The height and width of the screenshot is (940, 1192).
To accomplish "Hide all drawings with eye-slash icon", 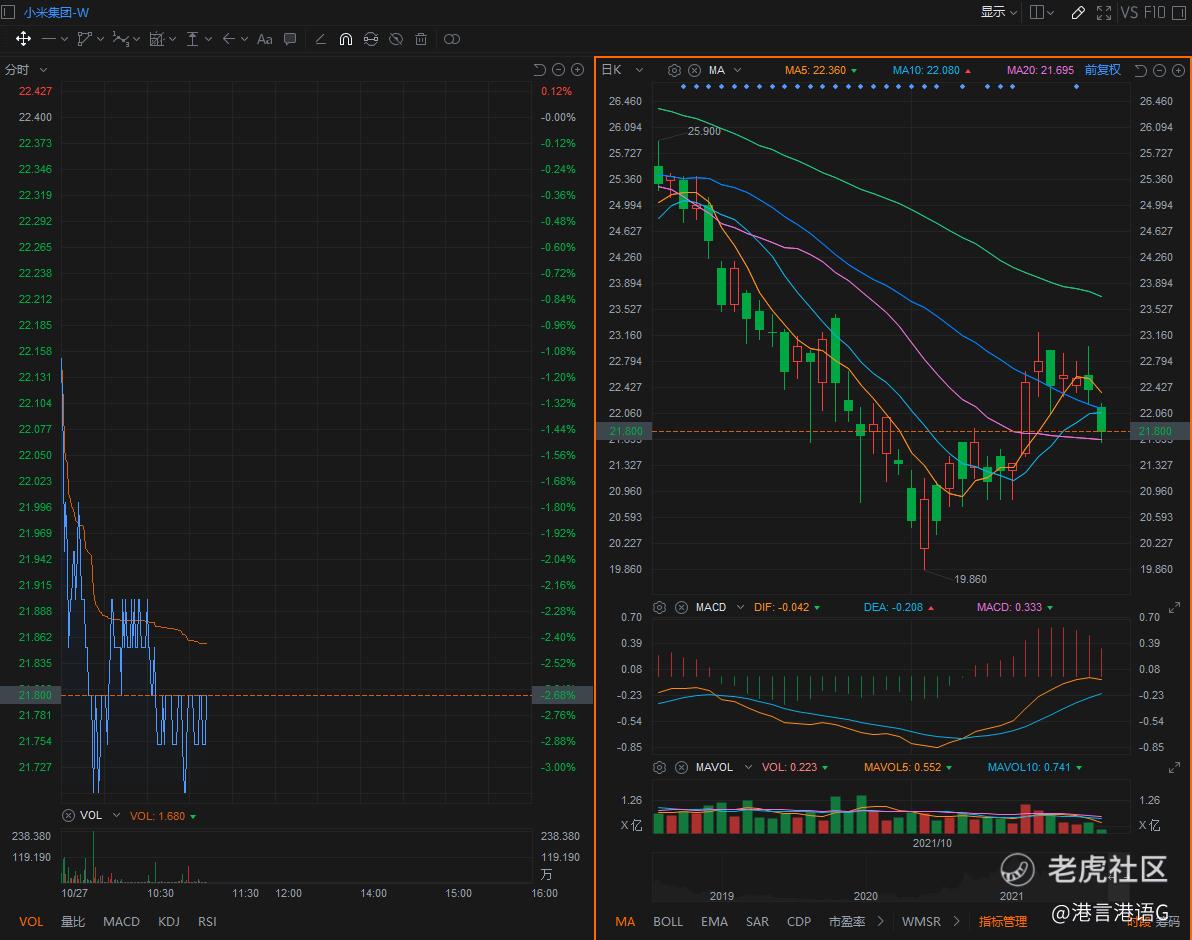I will click(x=396, y=39).
